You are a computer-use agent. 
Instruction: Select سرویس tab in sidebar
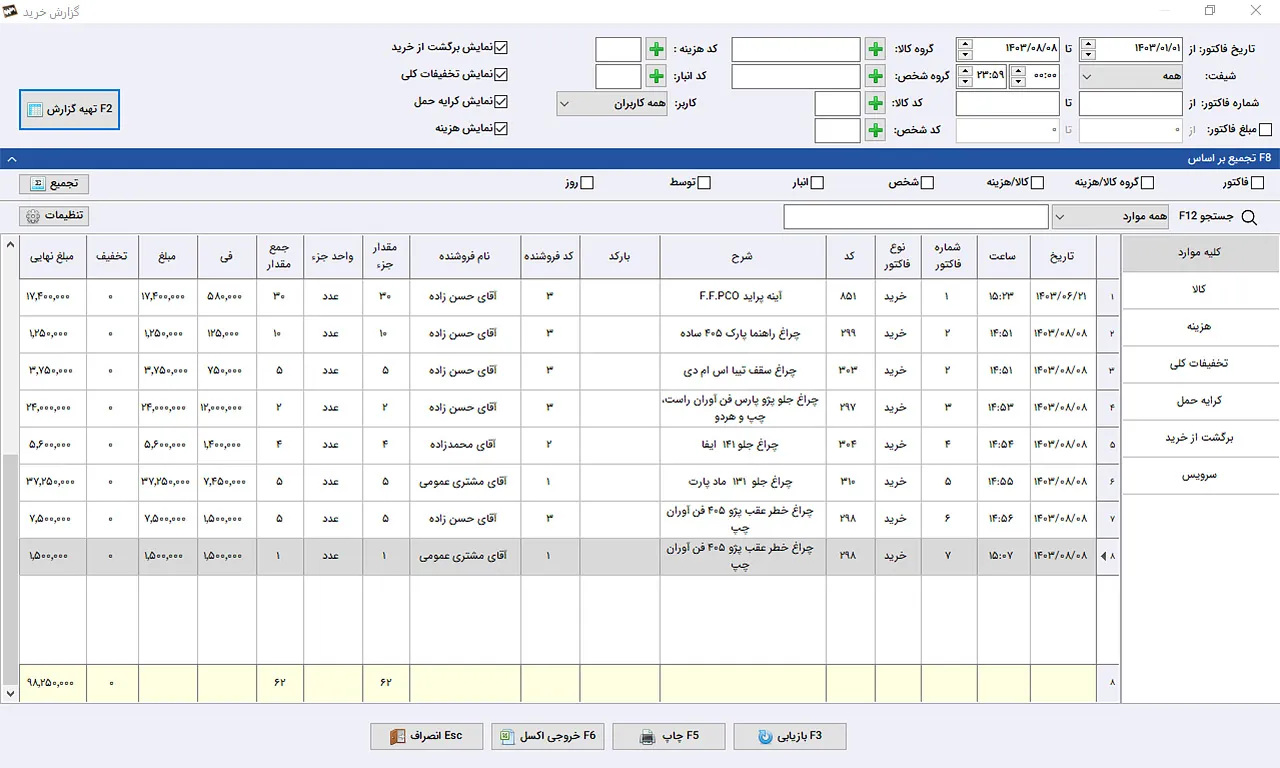(x=1201, y=476)
